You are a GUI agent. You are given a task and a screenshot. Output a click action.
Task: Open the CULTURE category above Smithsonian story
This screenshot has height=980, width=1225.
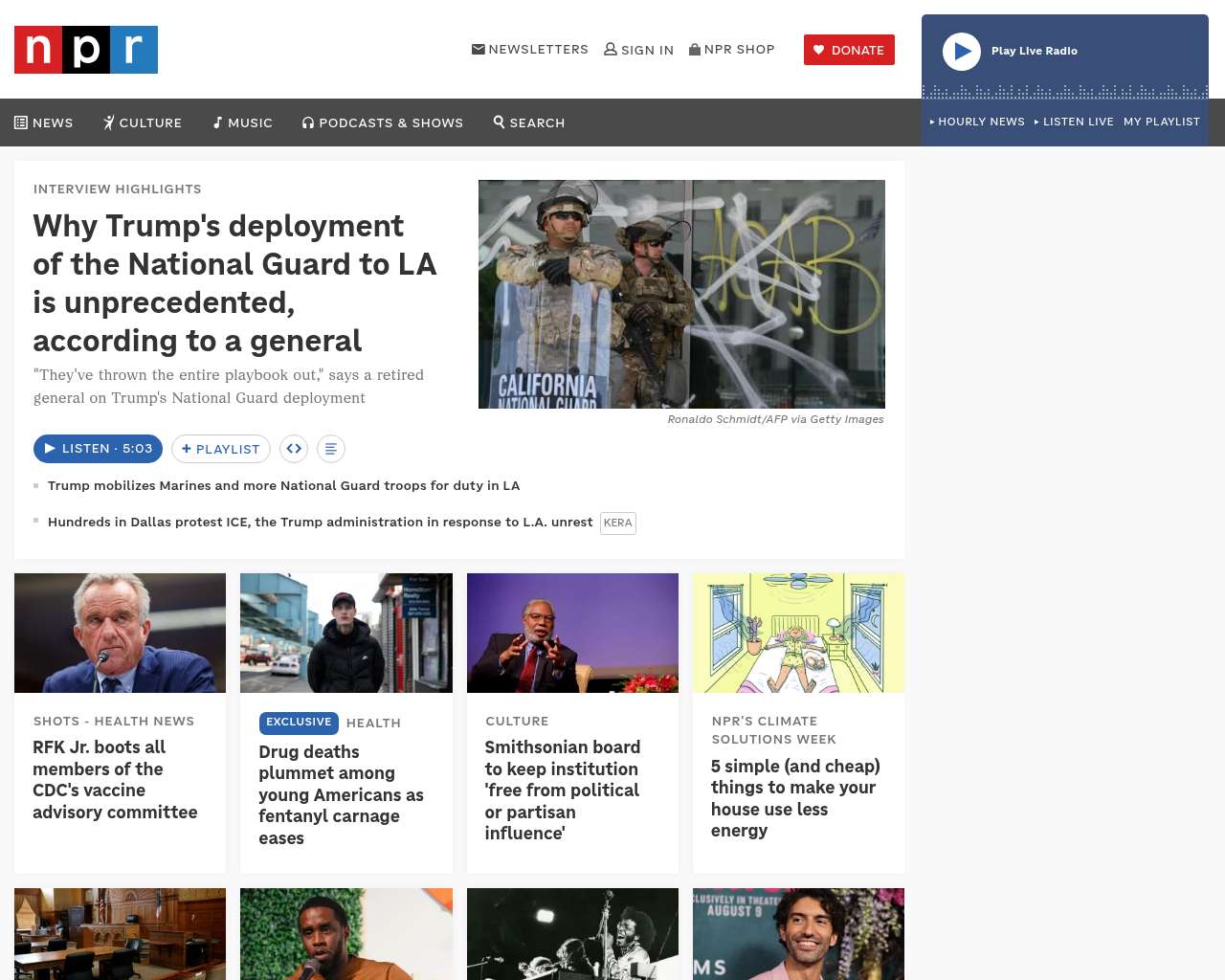pyautogui.click(x=517, y=721)
